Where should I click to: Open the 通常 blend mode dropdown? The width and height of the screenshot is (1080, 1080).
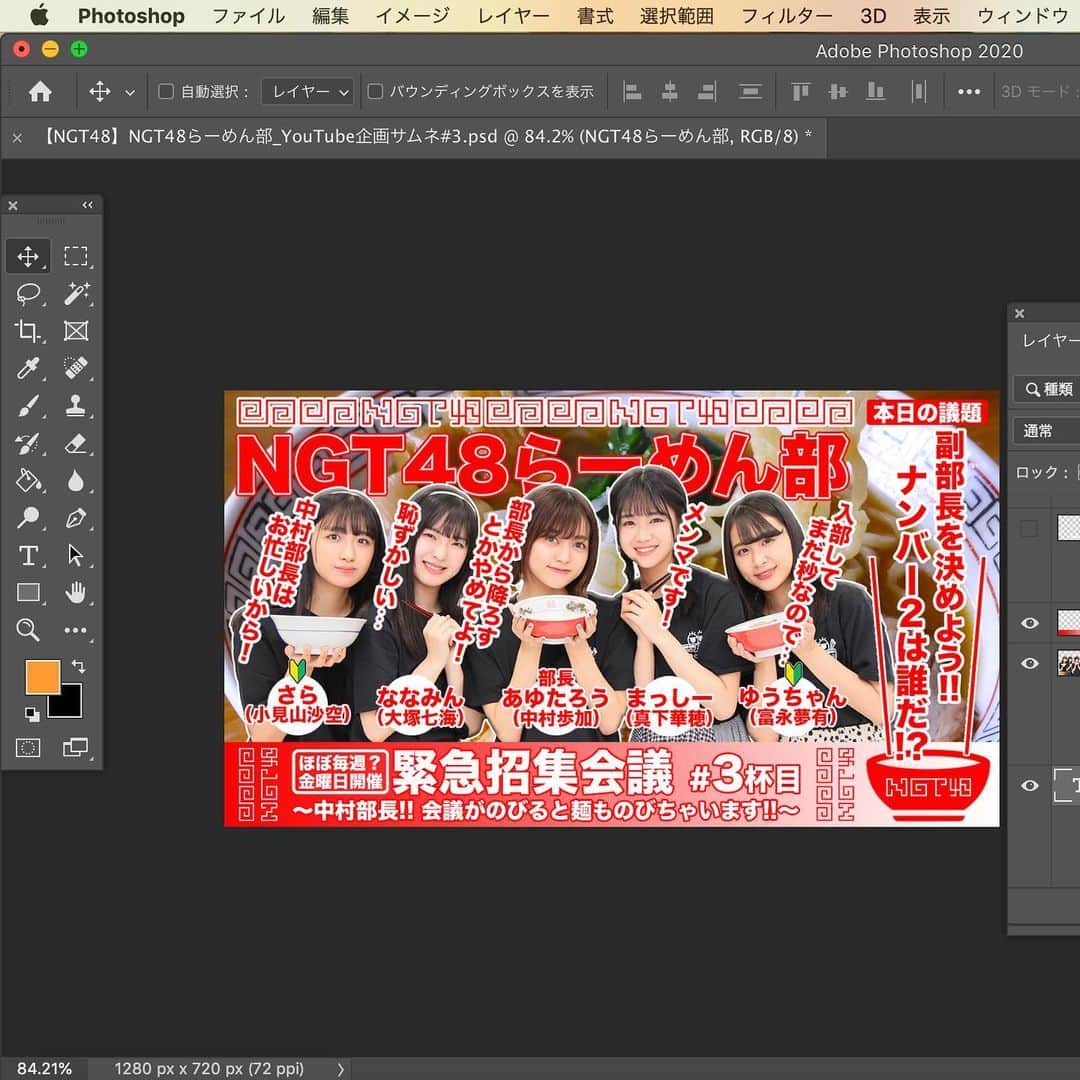coord(1046,431)
